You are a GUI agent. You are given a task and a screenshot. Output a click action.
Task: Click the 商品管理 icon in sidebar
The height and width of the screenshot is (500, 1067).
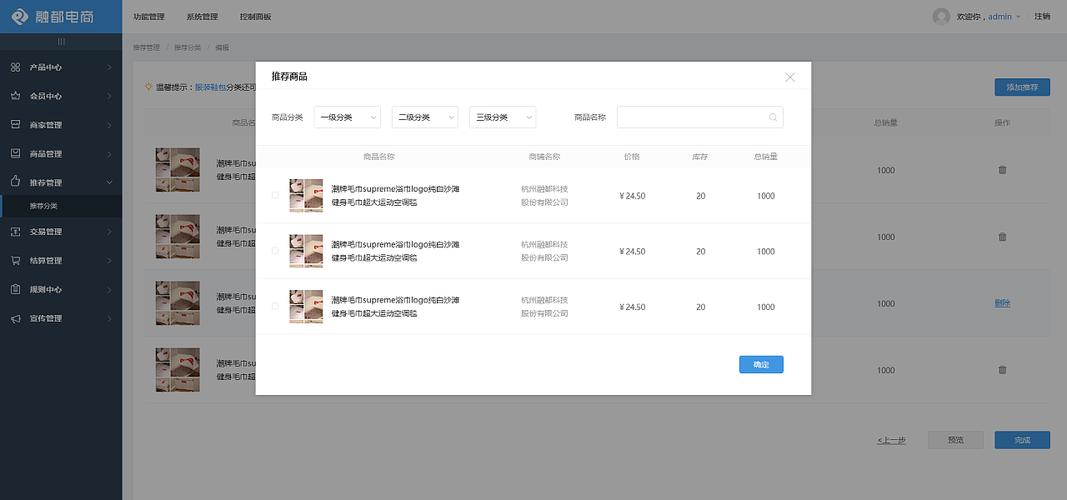click(15, 154)
